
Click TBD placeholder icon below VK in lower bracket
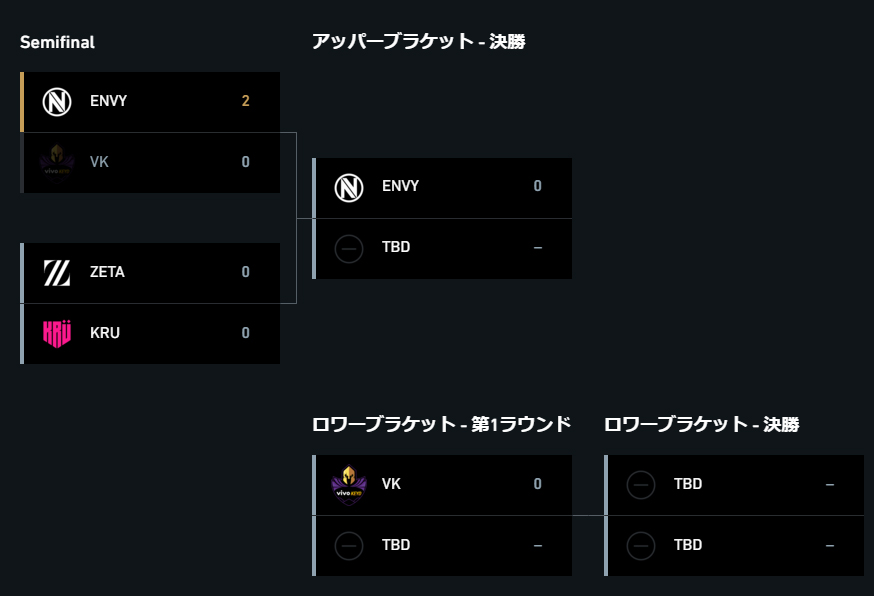[349, 546]
